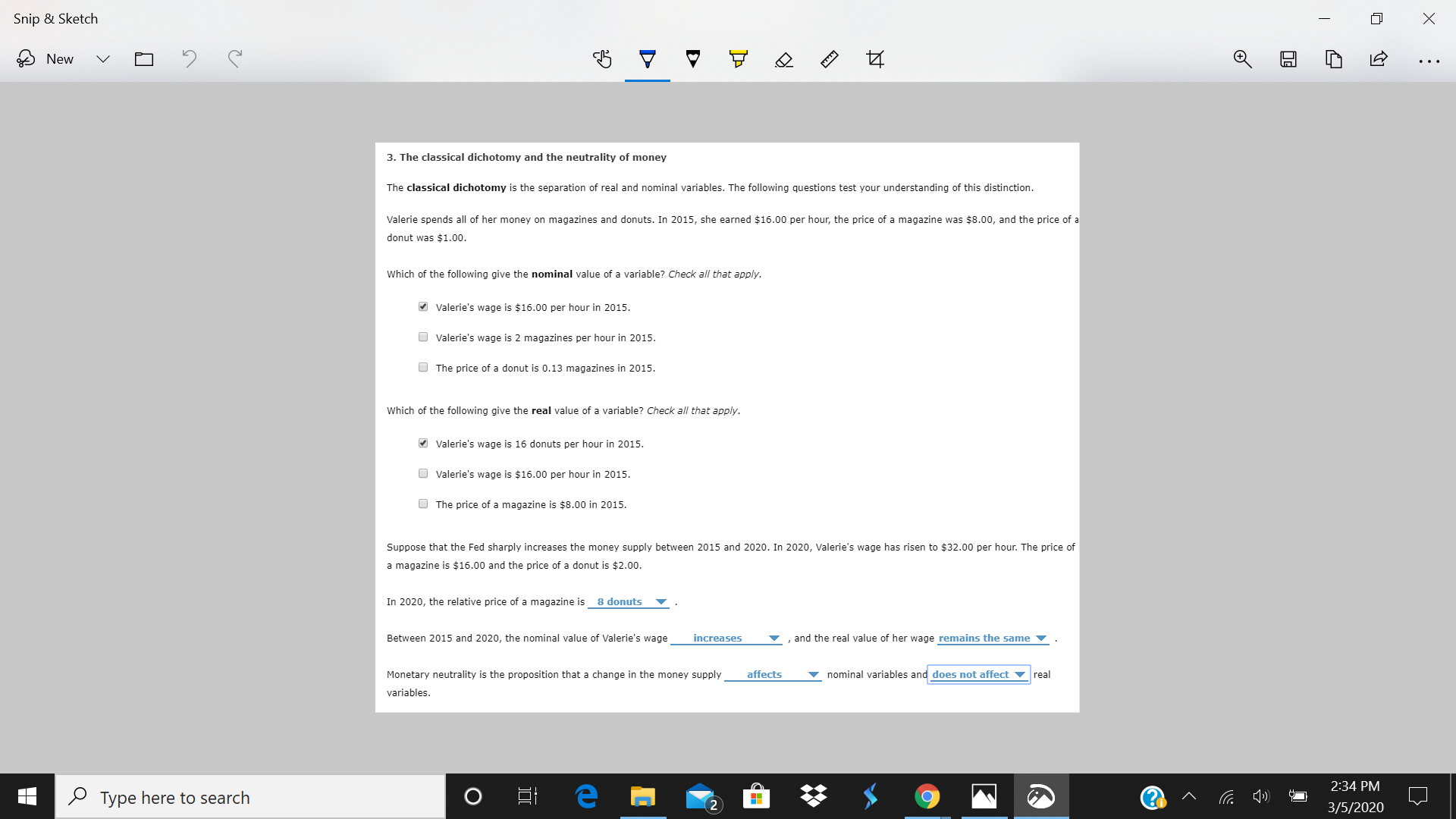Click the Save icon
Screen dimensions: 1456x819
[1288, 58]
